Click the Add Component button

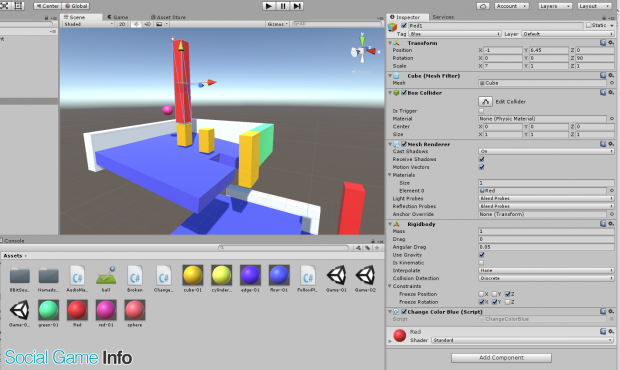click(x=501, y=358)
